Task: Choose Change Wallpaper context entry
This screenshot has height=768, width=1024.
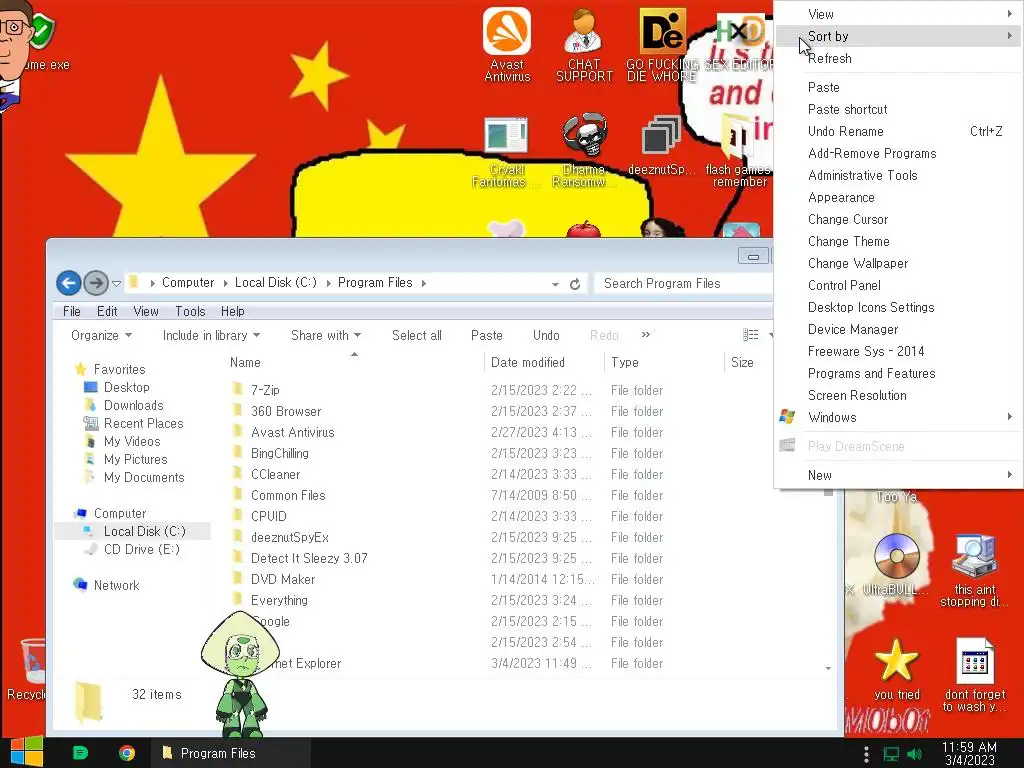Action: 898,263
